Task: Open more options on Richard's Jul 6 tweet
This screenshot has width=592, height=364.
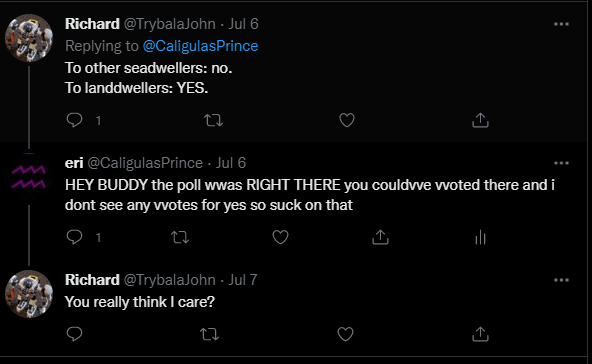Action: coord(561,24)
